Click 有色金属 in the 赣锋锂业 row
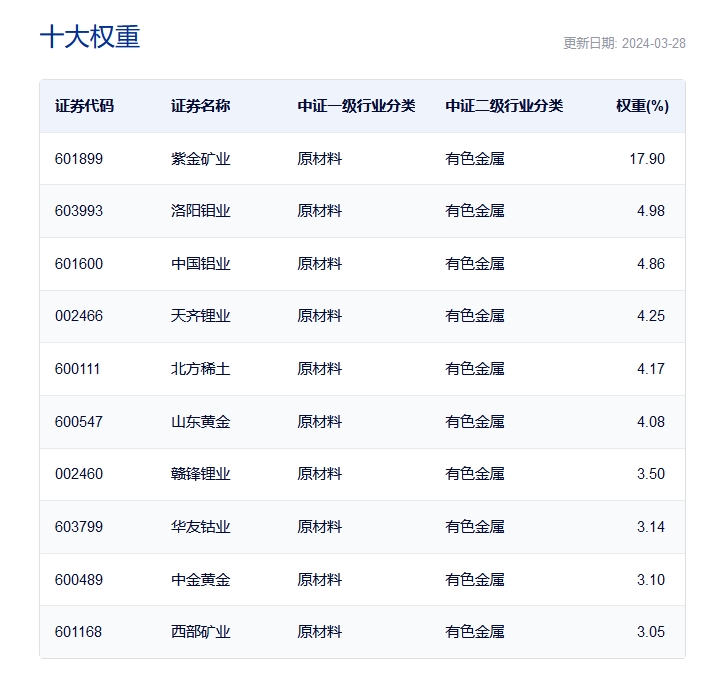This screenshot has height=675, width=726. coord(475,474)
